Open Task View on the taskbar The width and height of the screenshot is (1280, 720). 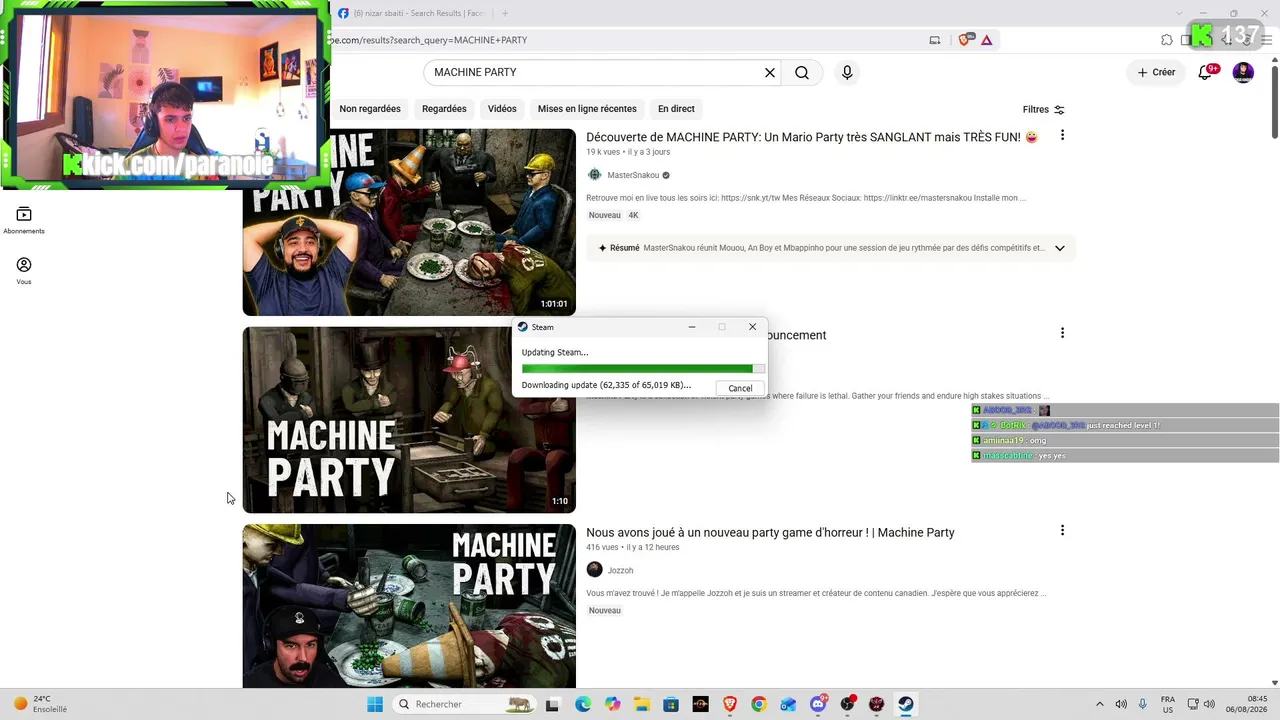click(552, 704)
